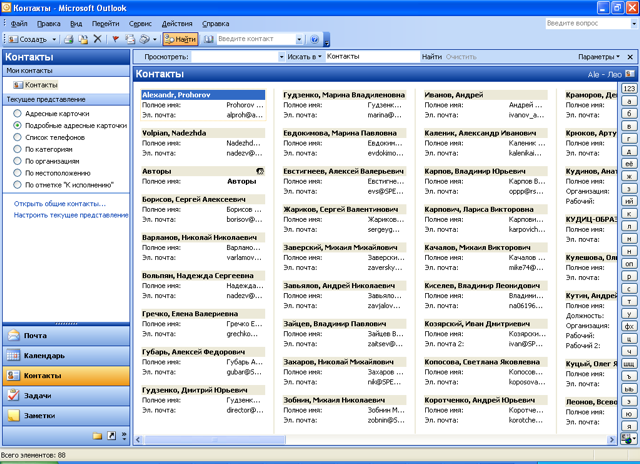This screenshot has height=464, width=640.
Task: Open the Файл menu
Action: pos(19,24)
